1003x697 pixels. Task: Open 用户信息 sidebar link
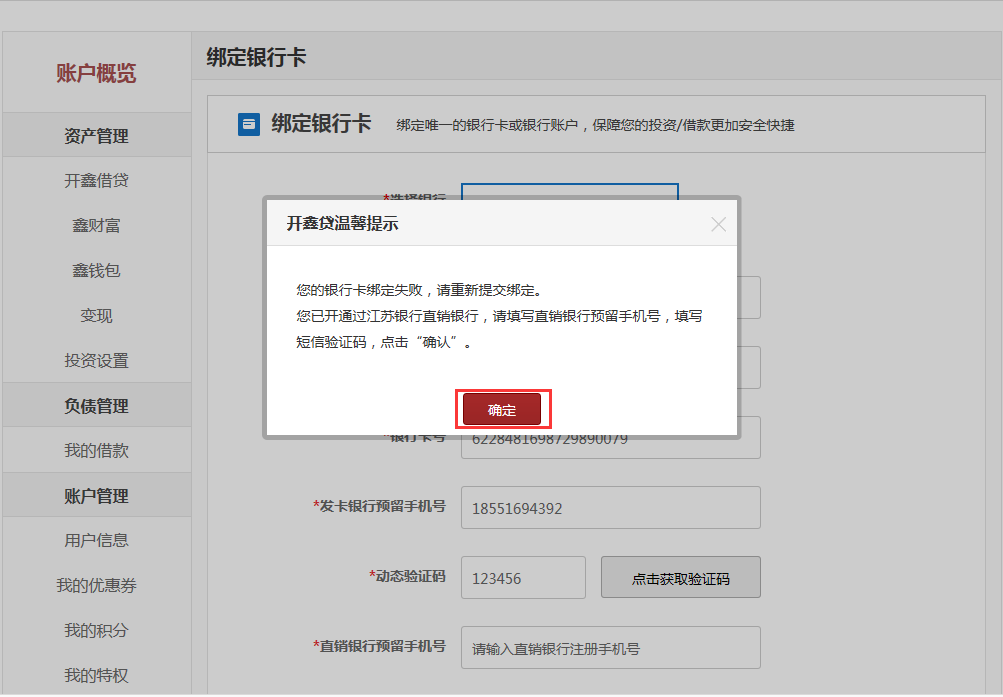tap(97, 540)
